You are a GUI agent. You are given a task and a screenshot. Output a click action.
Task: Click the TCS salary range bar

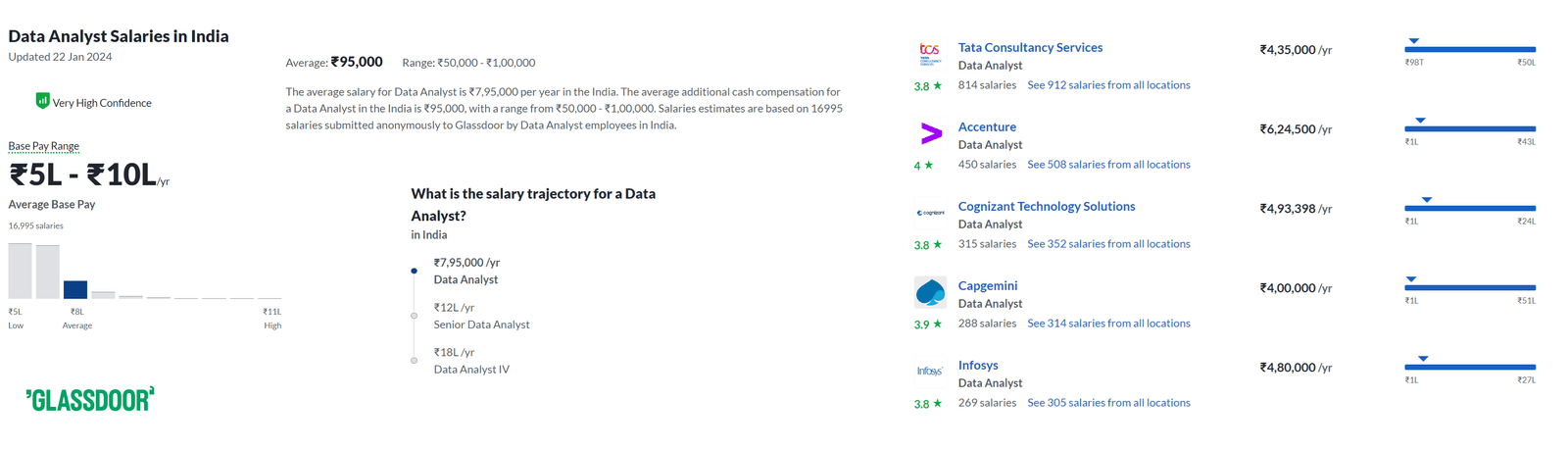tap(1470, 49)
